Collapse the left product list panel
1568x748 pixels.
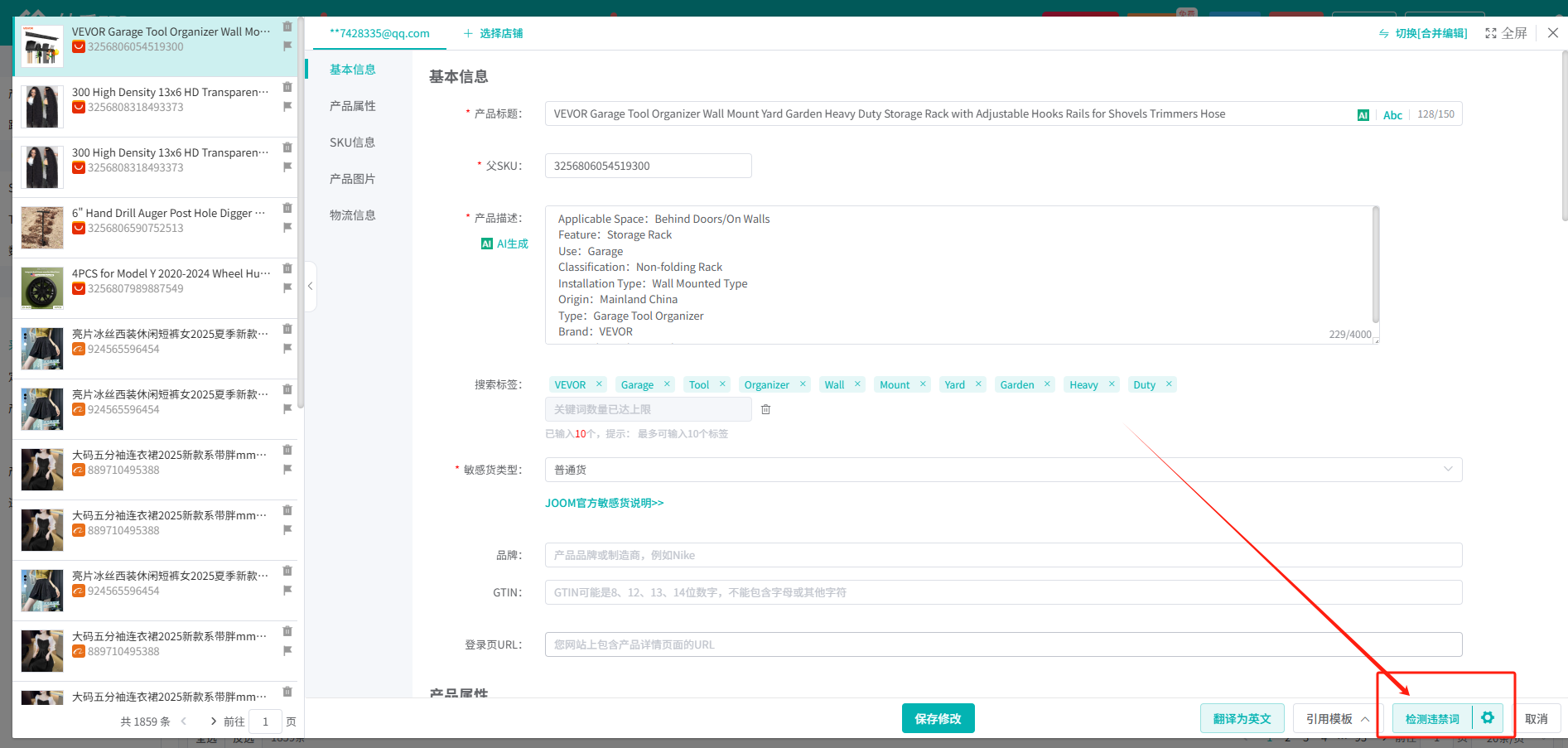coord(310,286)
